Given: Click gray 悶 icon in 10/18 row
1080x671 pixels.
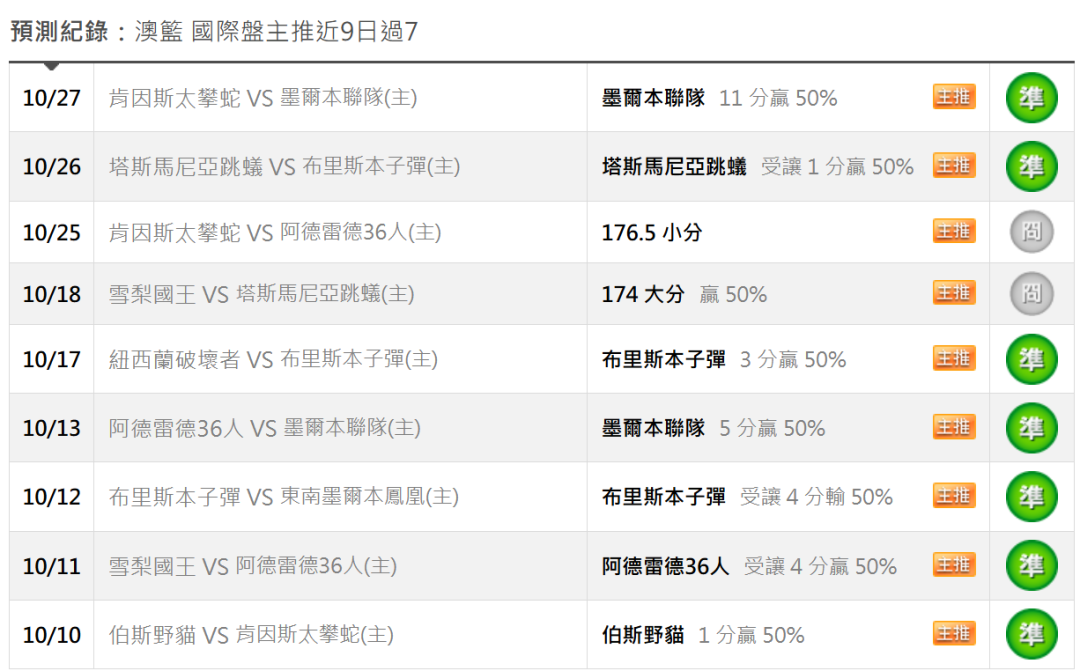Looking at the screenshot, I should pos(1031,294).
